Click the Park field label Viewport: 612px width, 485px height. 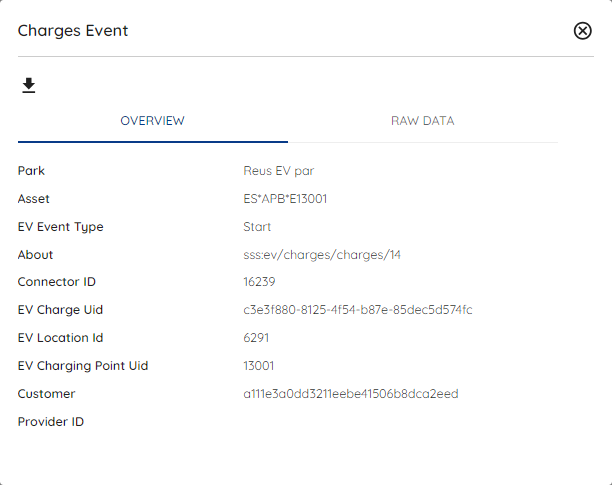pyautogui.click(x=31, y=171)
